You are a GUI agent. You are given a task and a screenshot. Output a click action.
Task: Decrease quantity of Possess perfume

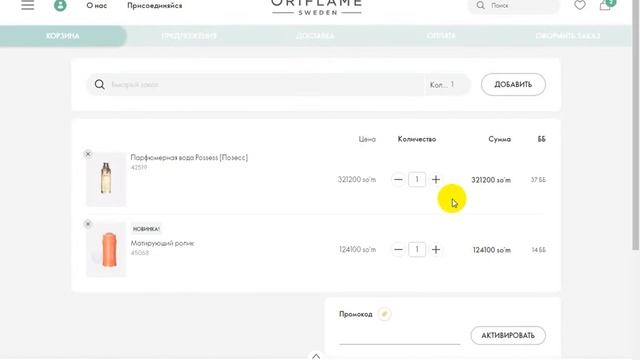click(398, 180)
